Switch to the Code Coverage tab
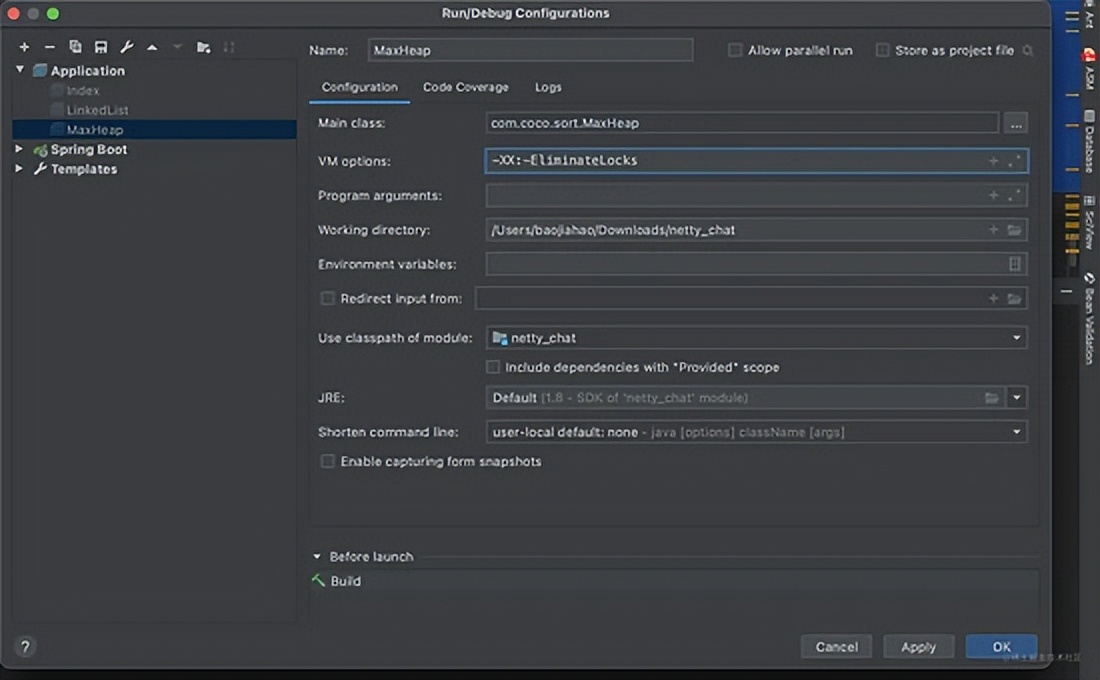Screen dimensions: 1100x680 point(465,87)
